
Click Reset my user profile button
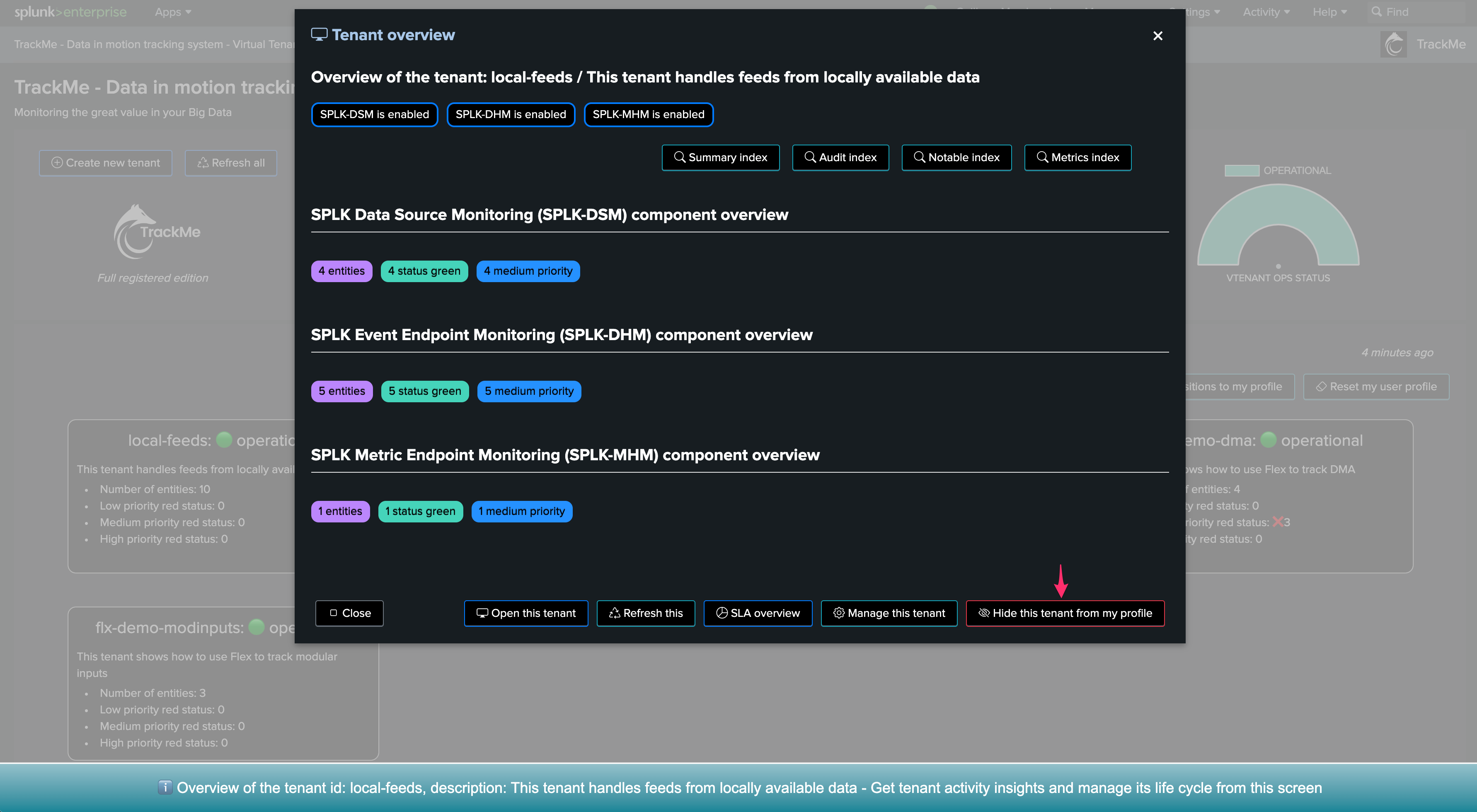(1376, 387)
